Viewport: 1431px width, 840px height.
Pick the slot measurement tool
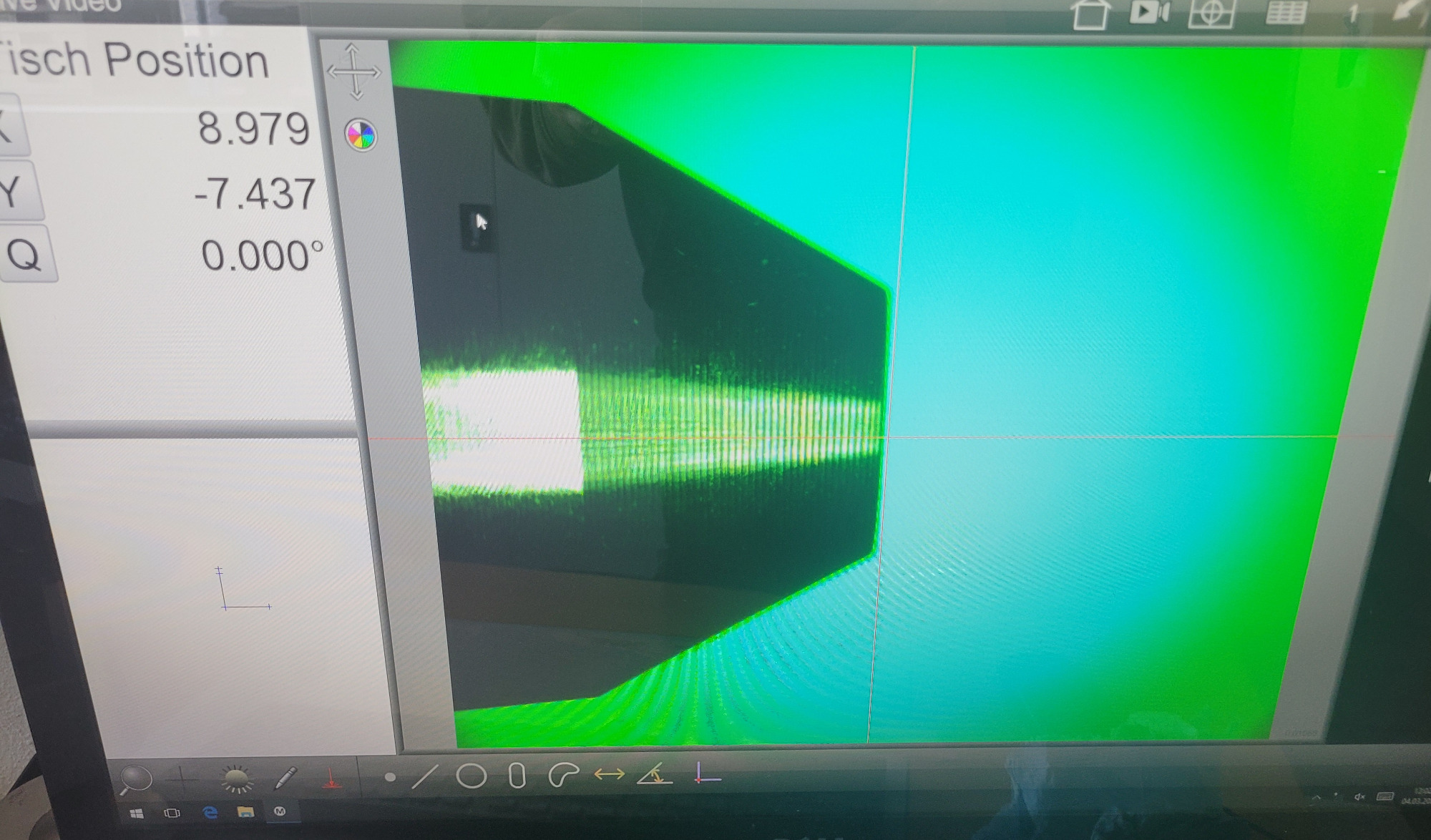(517, 776)
